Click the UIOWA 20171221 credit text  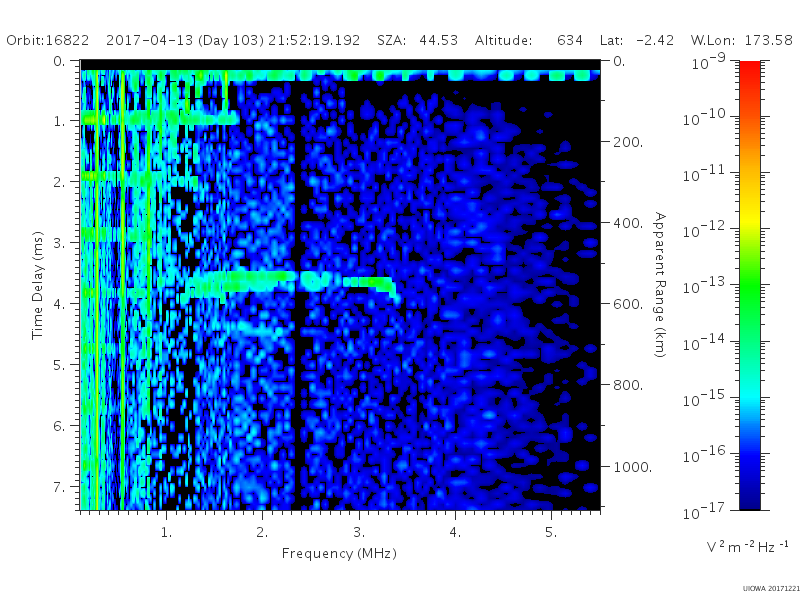[771, 589]
